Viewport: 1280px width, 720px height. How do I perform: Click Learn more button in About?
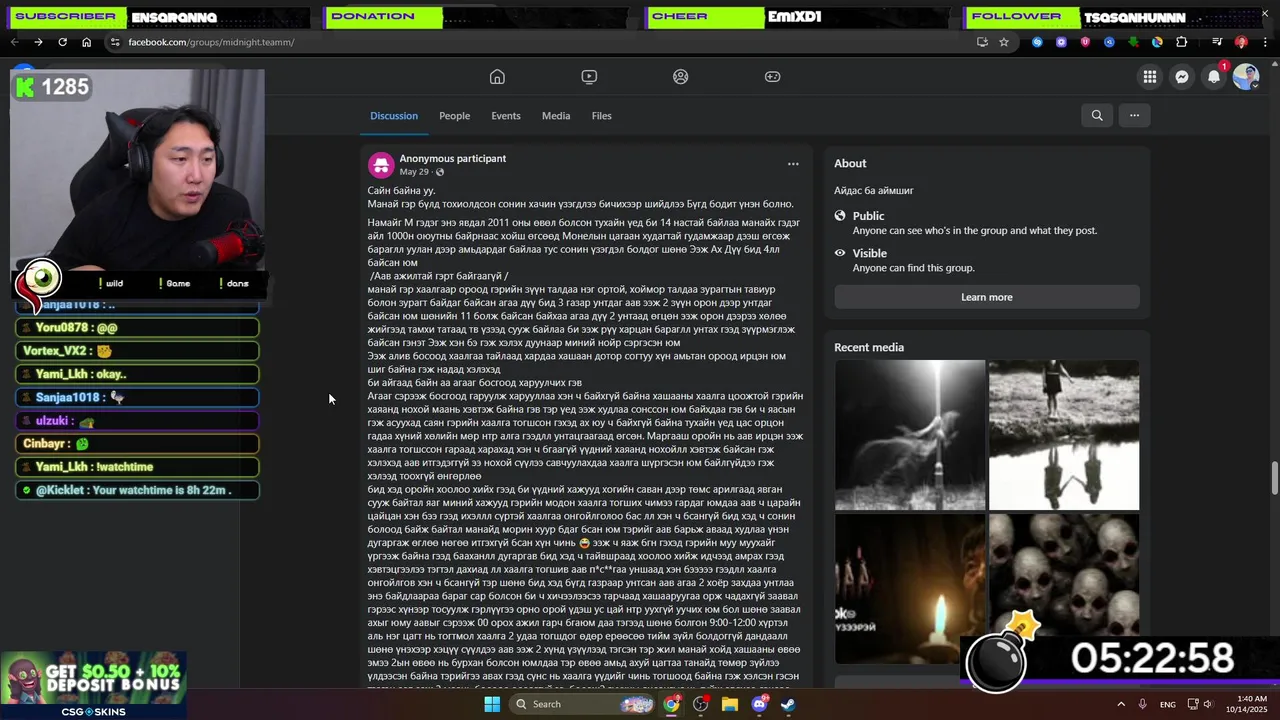coord(987,297)
